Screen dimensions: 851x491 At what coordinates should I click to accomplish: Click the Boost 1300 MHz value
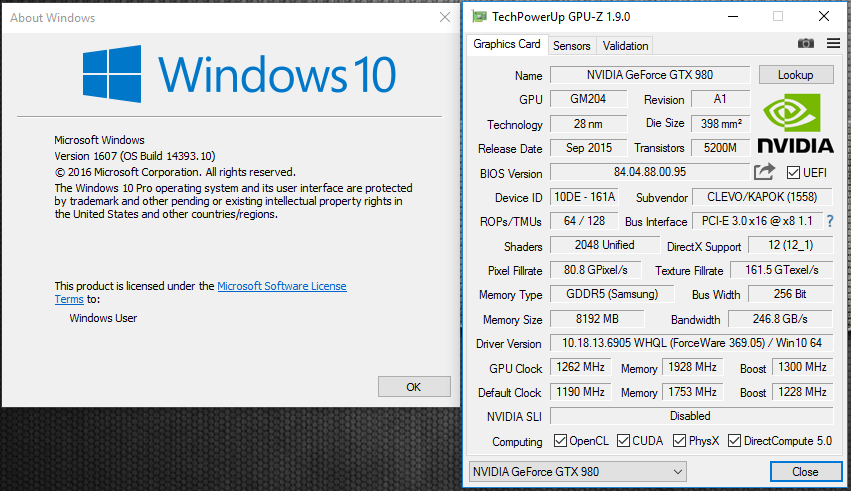coord(802,367)
